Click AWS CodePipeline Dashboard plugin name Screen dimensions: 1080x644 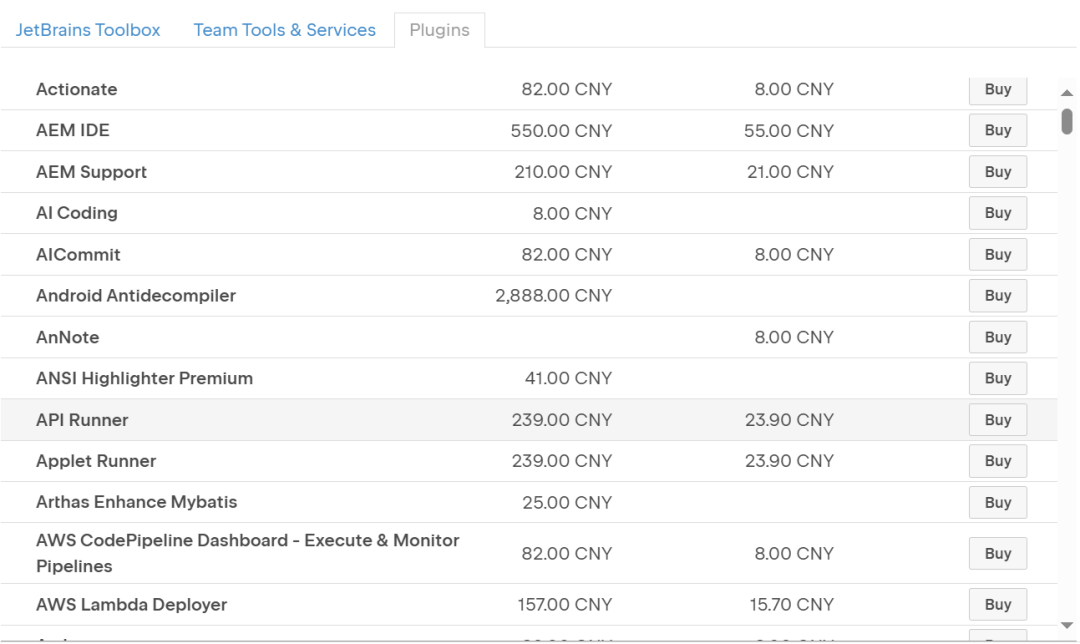[x=247, y=553]
